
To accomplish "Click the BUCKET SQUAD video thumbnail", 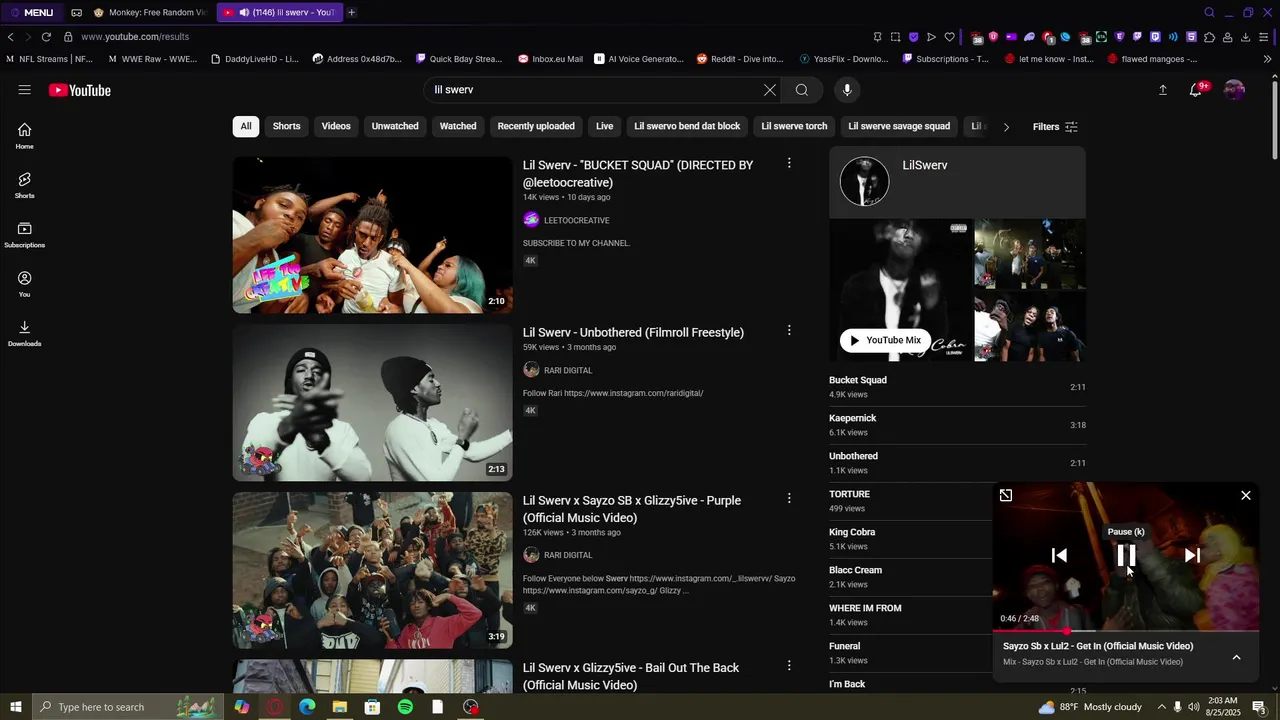I will 373,235.
